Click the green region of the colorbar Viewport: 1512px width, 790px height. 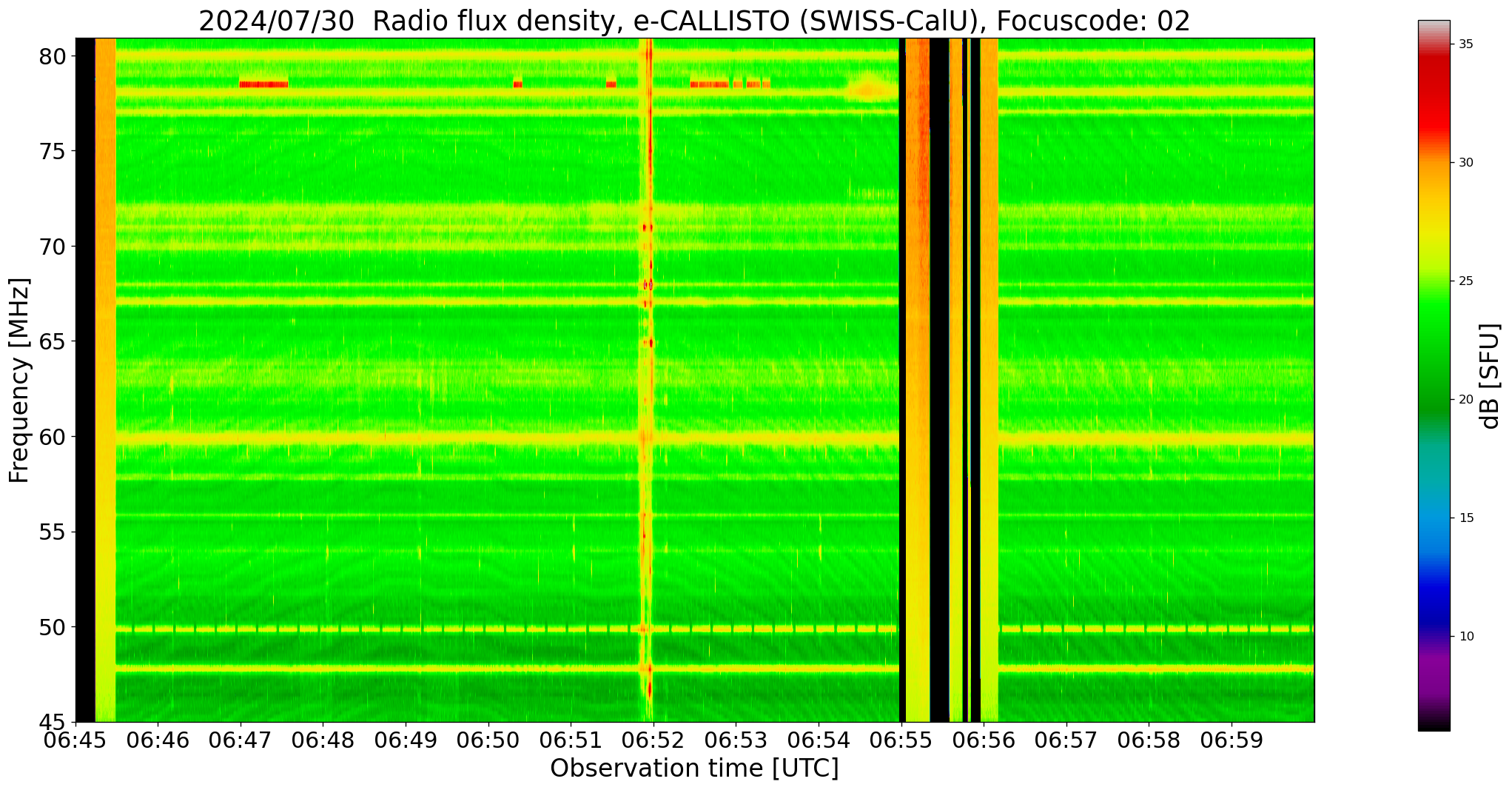click(x=1434, y=355)
